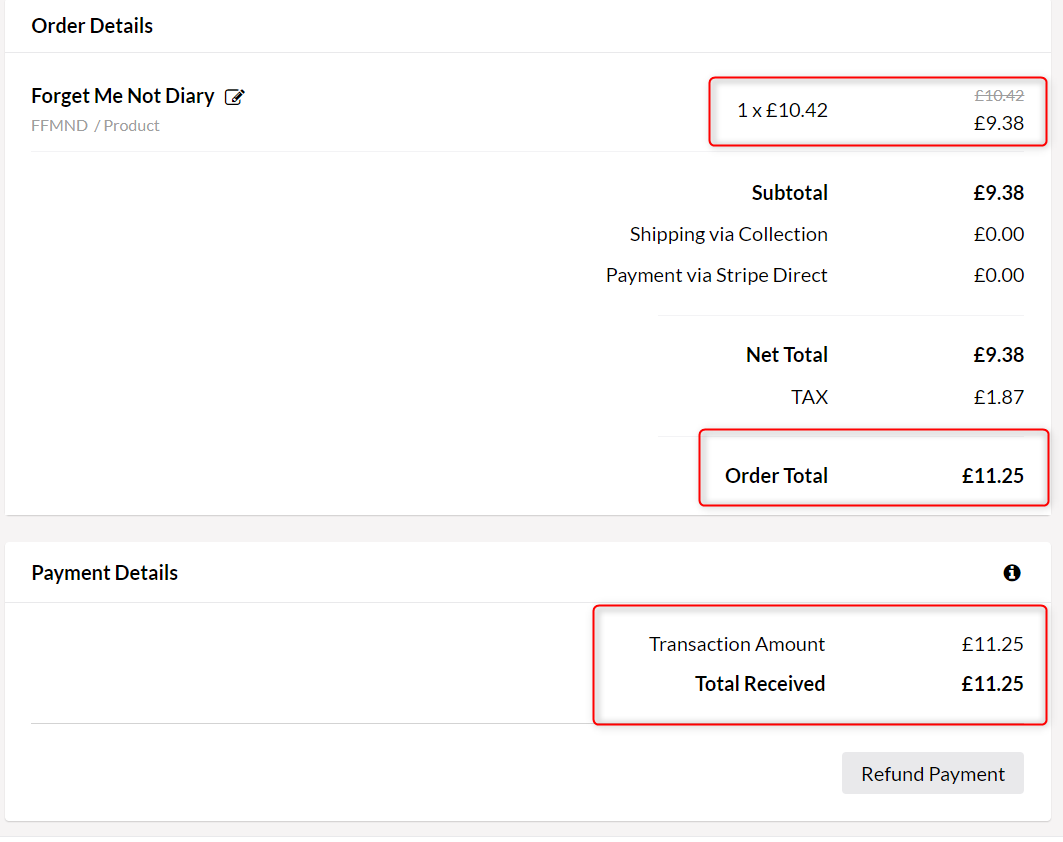Click the struck-through £10.42 original price
This screenshot has height=842, width=1063.
click(x=999, y=96)
